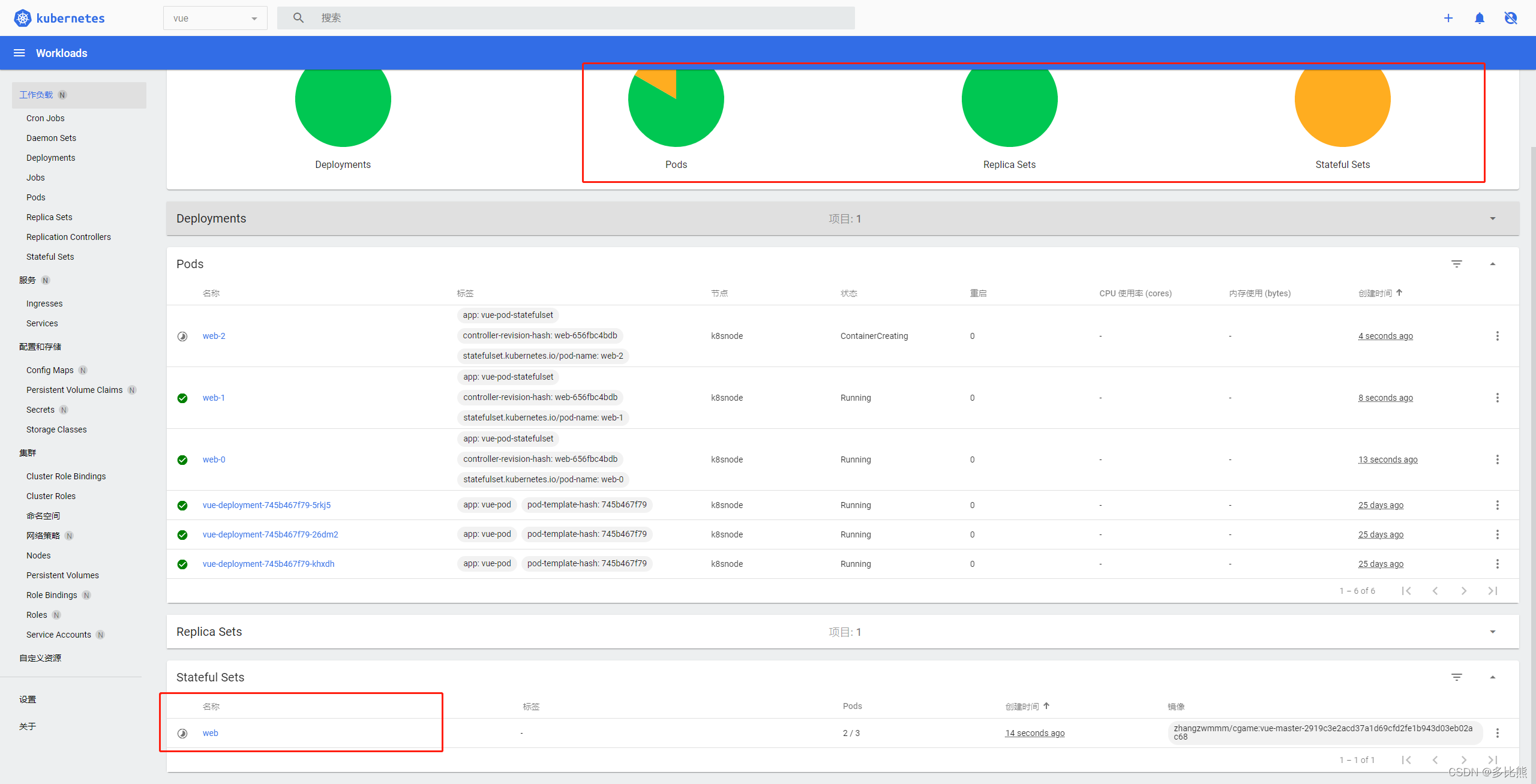Click the Kubernetes logo icon

pos(22,18)
